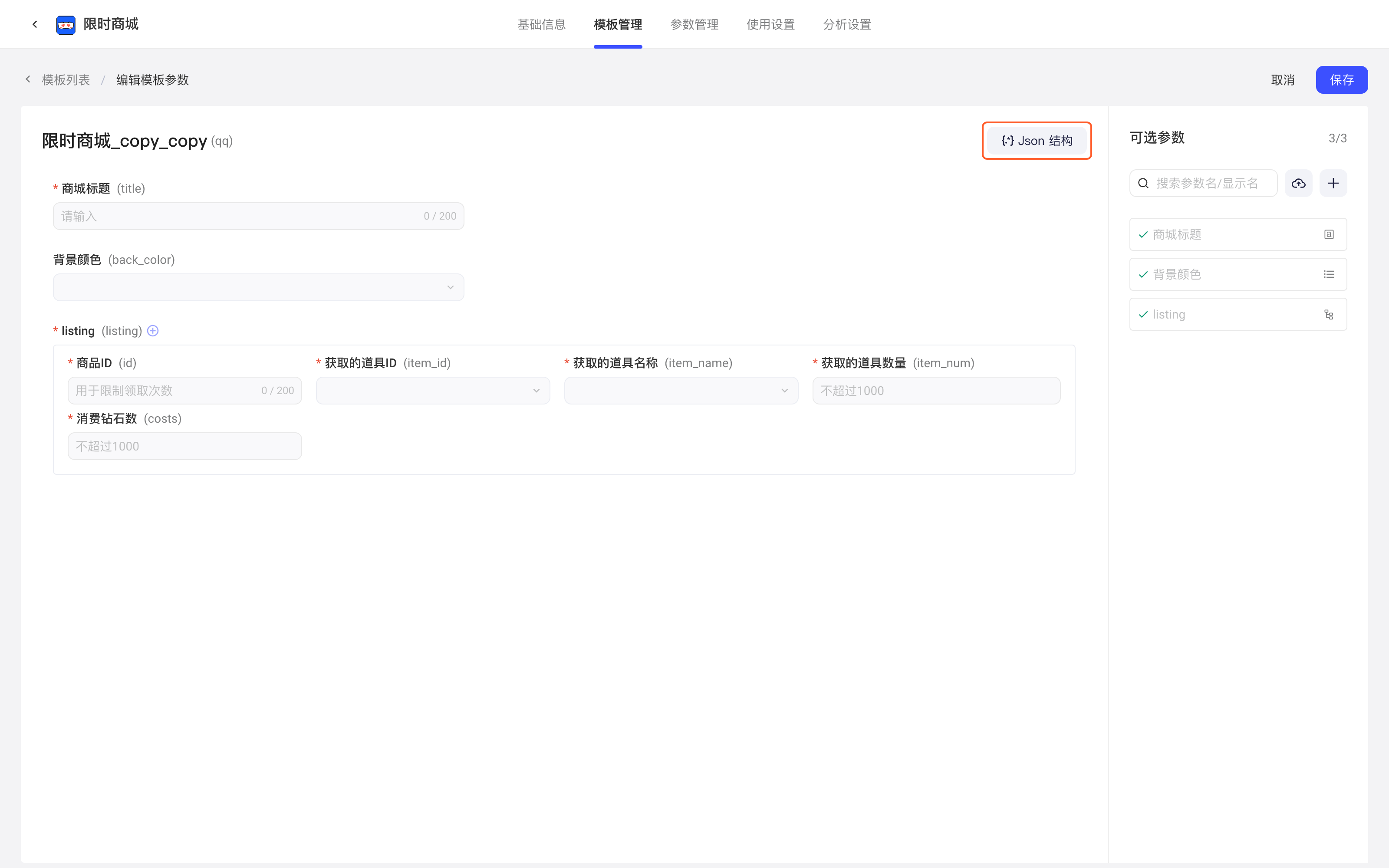Click the plus icon next to listing label

[x=153, y=331]
